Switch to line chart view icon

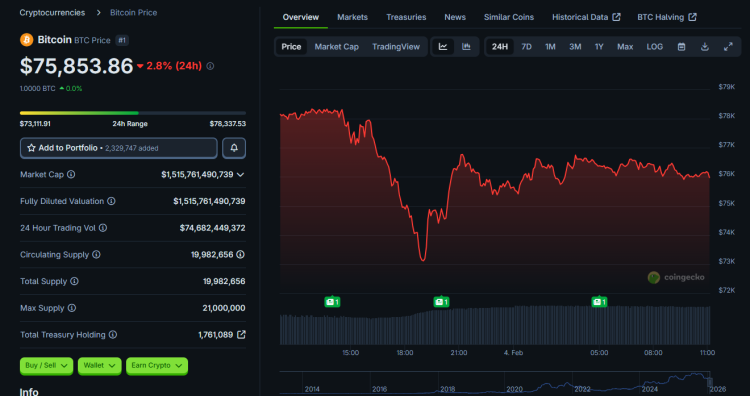pos(443,46)
